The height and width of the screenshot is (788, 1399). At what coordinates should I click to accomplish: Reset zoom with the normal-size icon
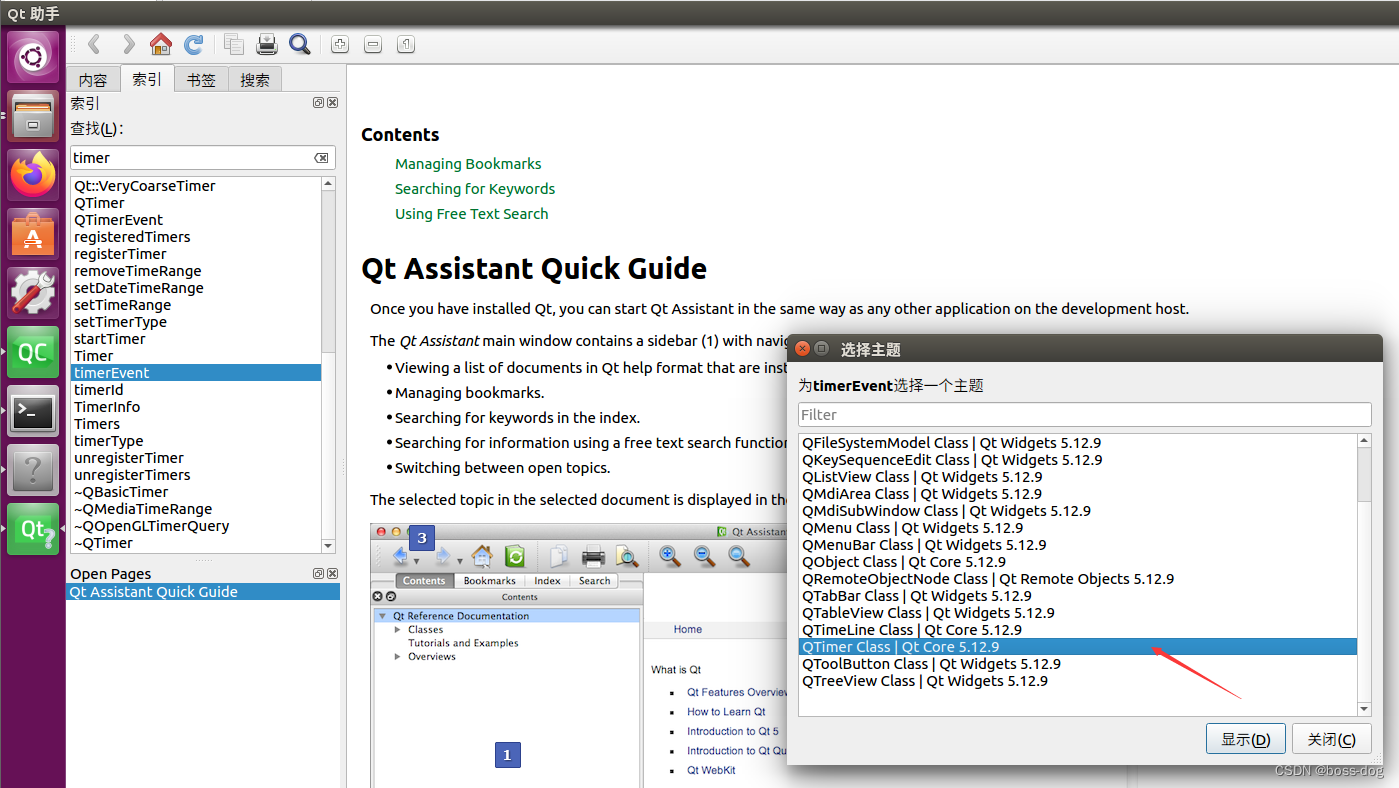click(x=405, y=44)
